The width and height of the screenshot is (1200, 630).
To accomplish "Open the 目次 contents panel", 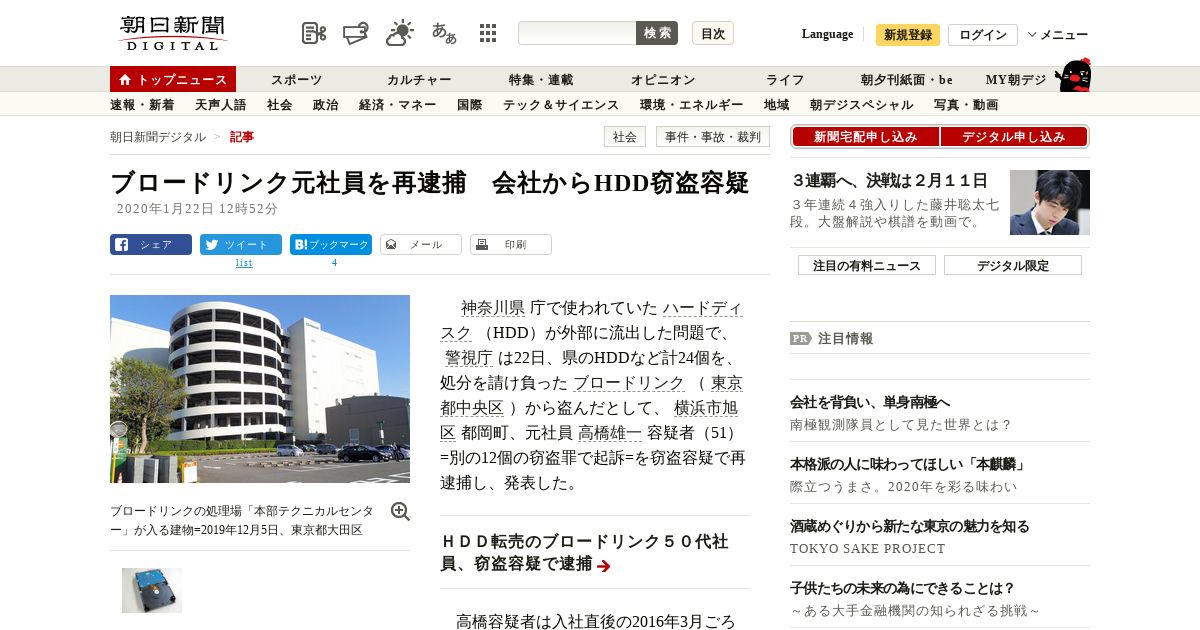I will click(x=713, y=33).
